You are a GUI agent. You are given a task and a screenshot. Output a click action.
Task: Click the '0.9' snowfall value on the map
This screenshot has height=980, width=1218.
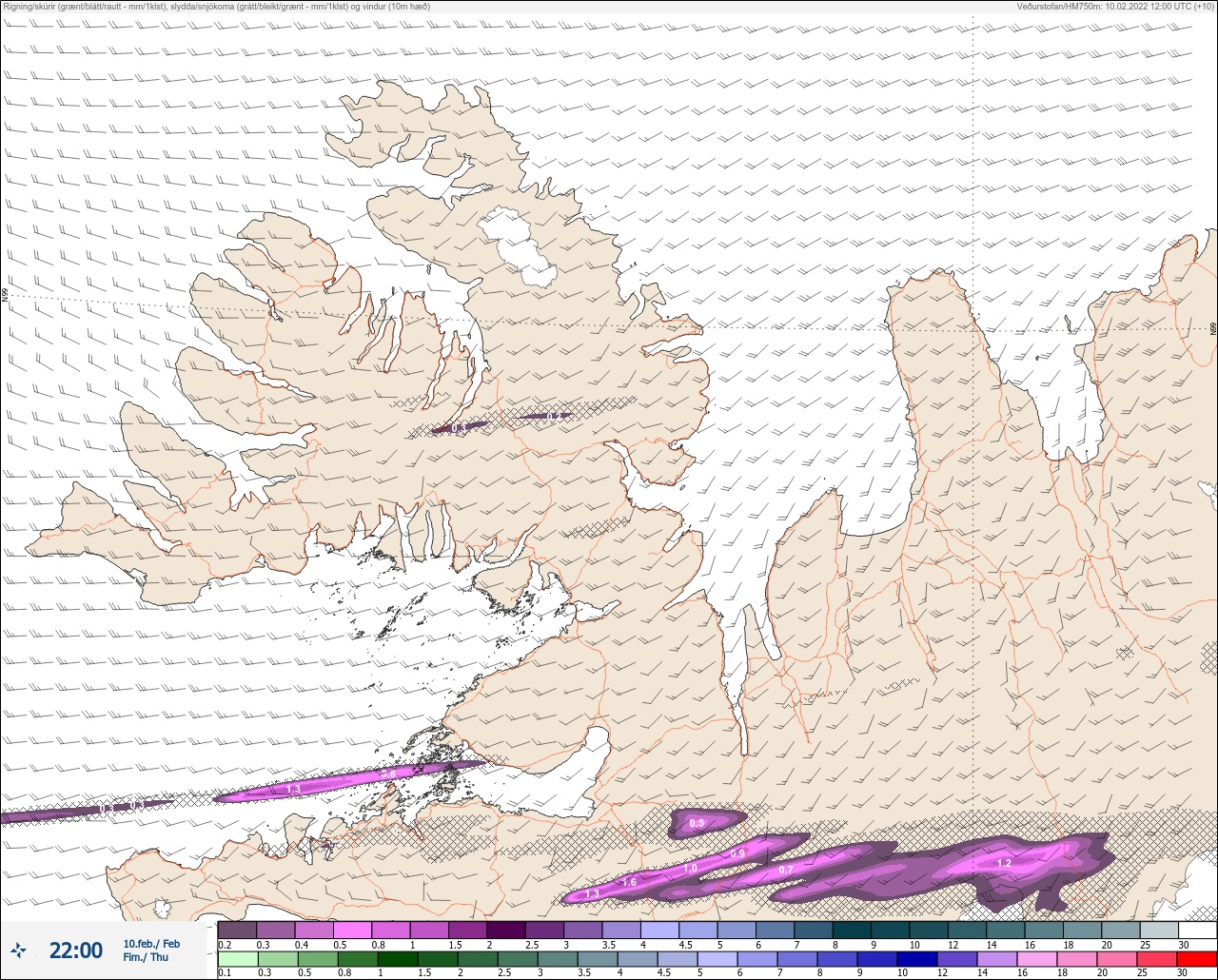(737, 854)
